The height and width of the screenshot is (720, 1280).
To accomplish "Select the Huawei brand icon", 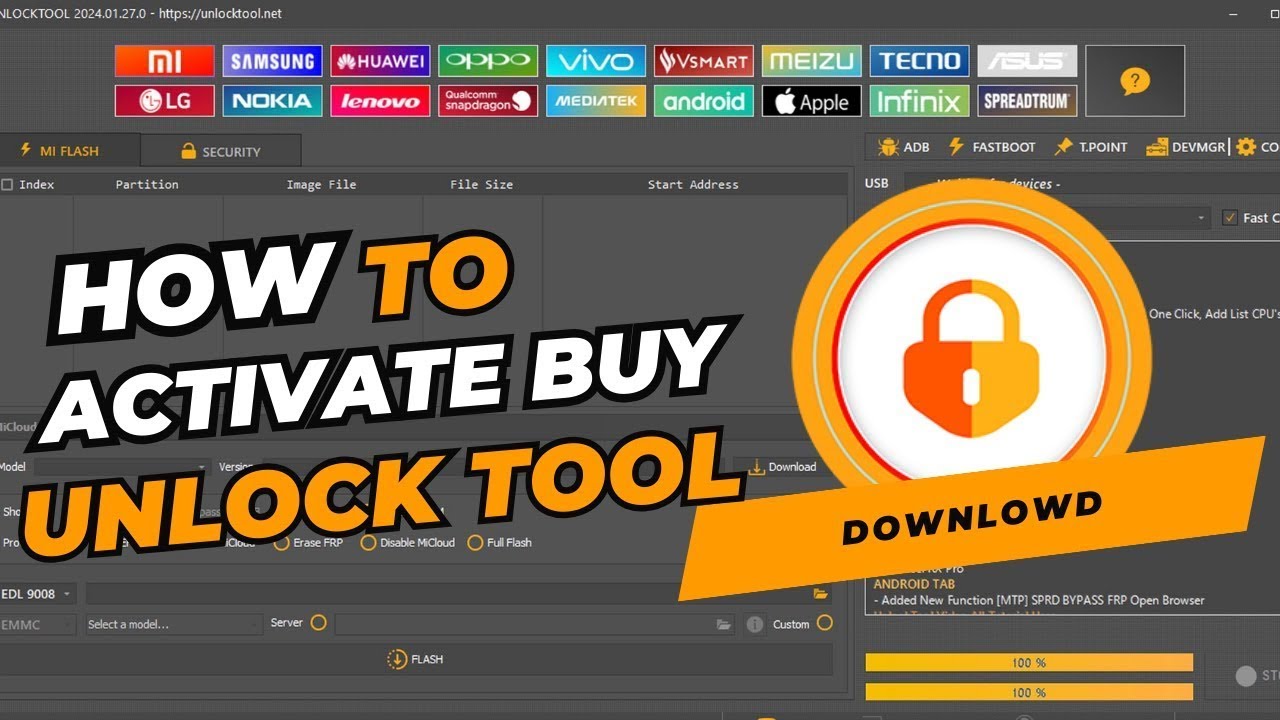I will 380,61.
